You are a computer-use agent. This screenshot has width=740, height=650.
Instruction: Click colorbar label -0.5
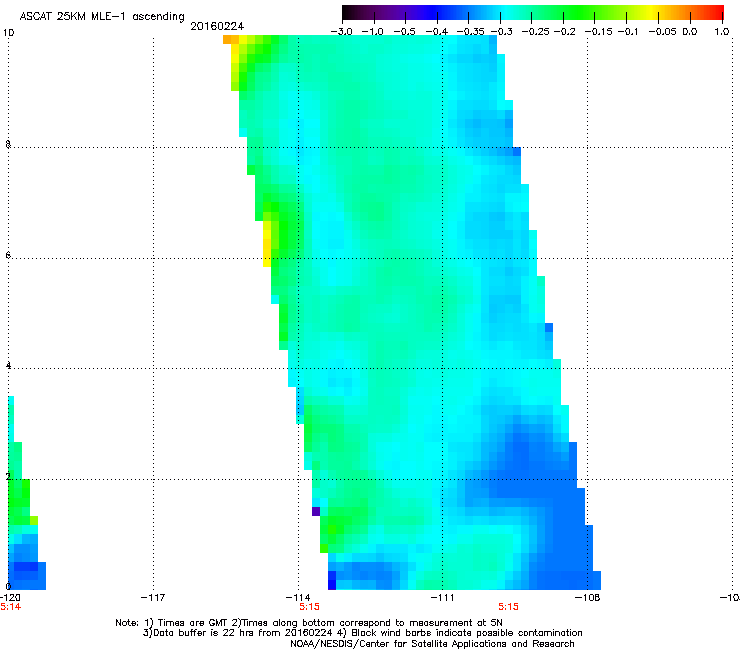coord(405,32)
